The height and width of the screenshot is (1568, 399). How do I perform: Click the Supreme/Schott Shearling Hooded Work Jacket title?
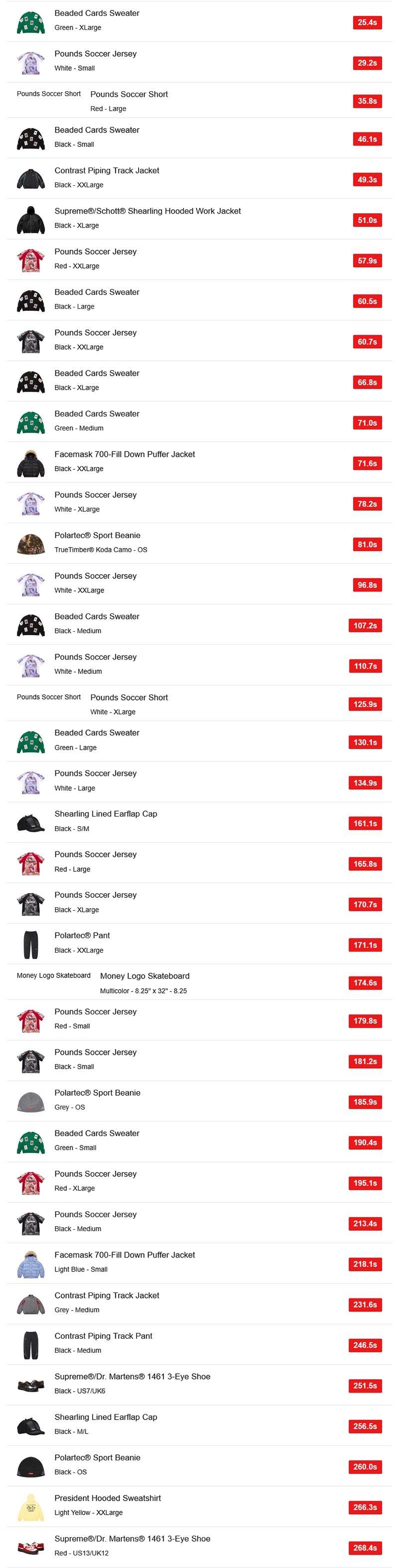pyautogui.click(x=148, y=211)
